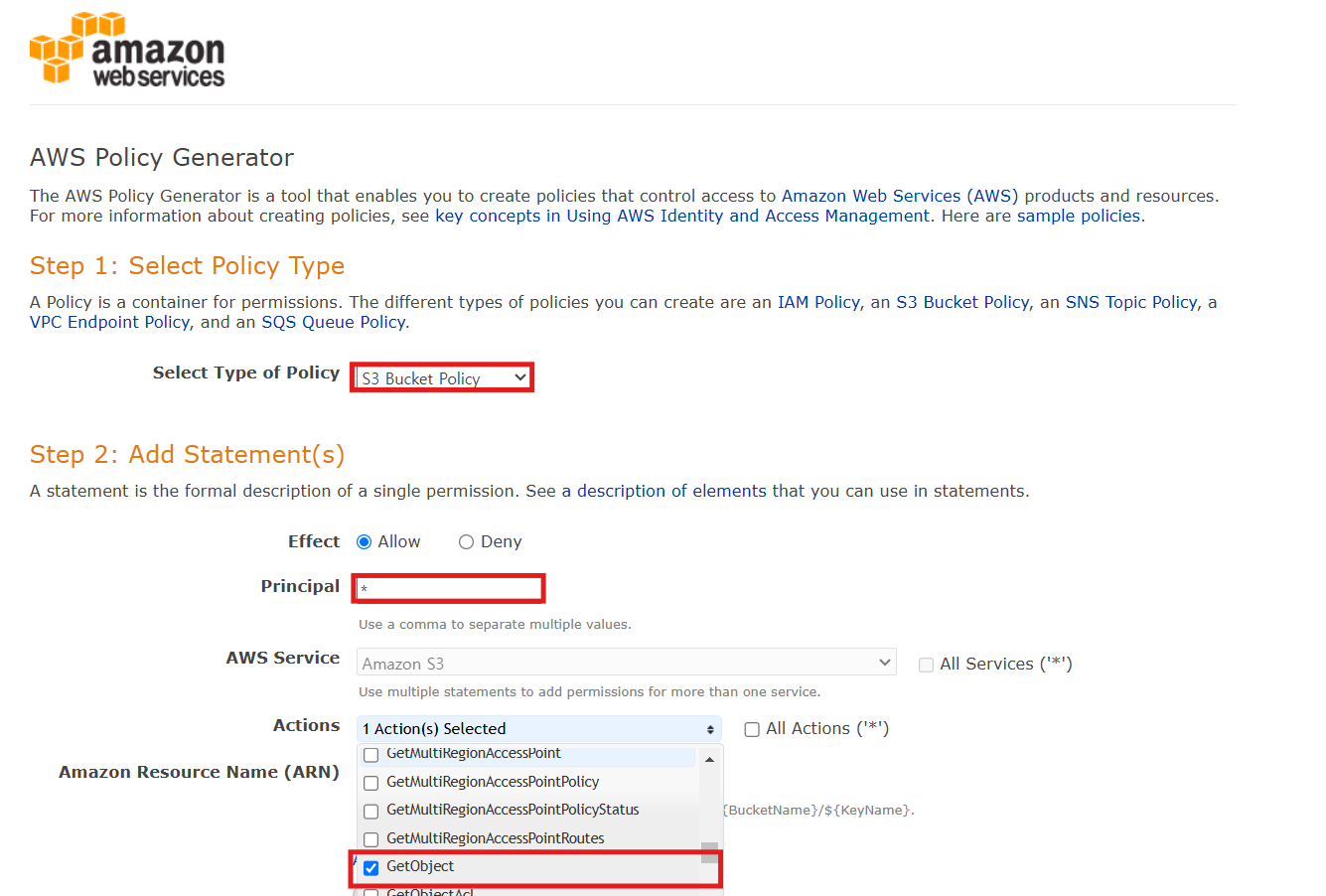Open the S3 Bucket Policy link
1326x896 pixels.
click(x=962, y=302)
